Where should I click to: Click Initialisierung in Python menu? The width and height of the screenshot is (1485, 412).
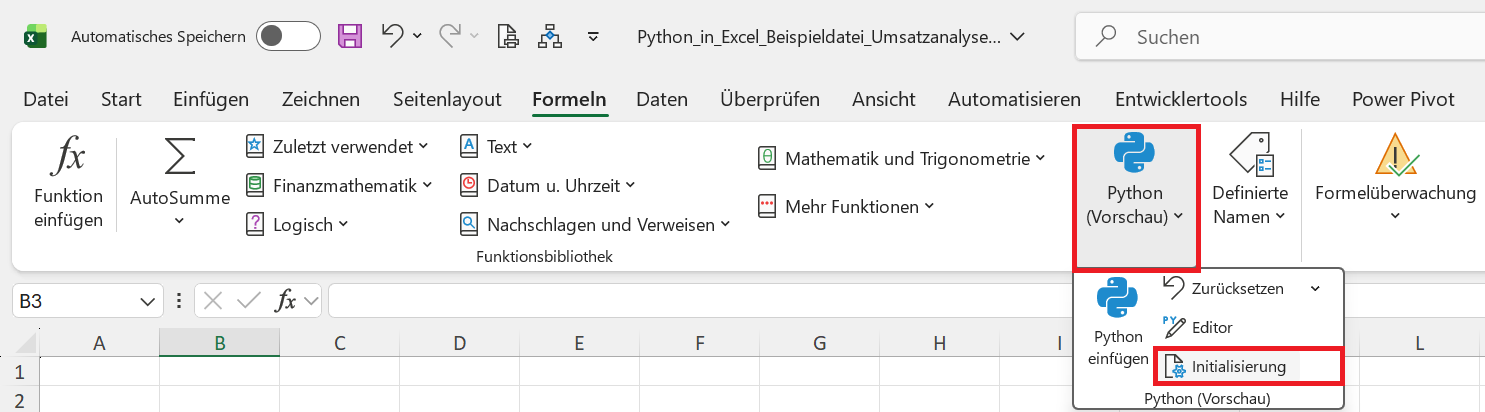tap(1238, 367)
